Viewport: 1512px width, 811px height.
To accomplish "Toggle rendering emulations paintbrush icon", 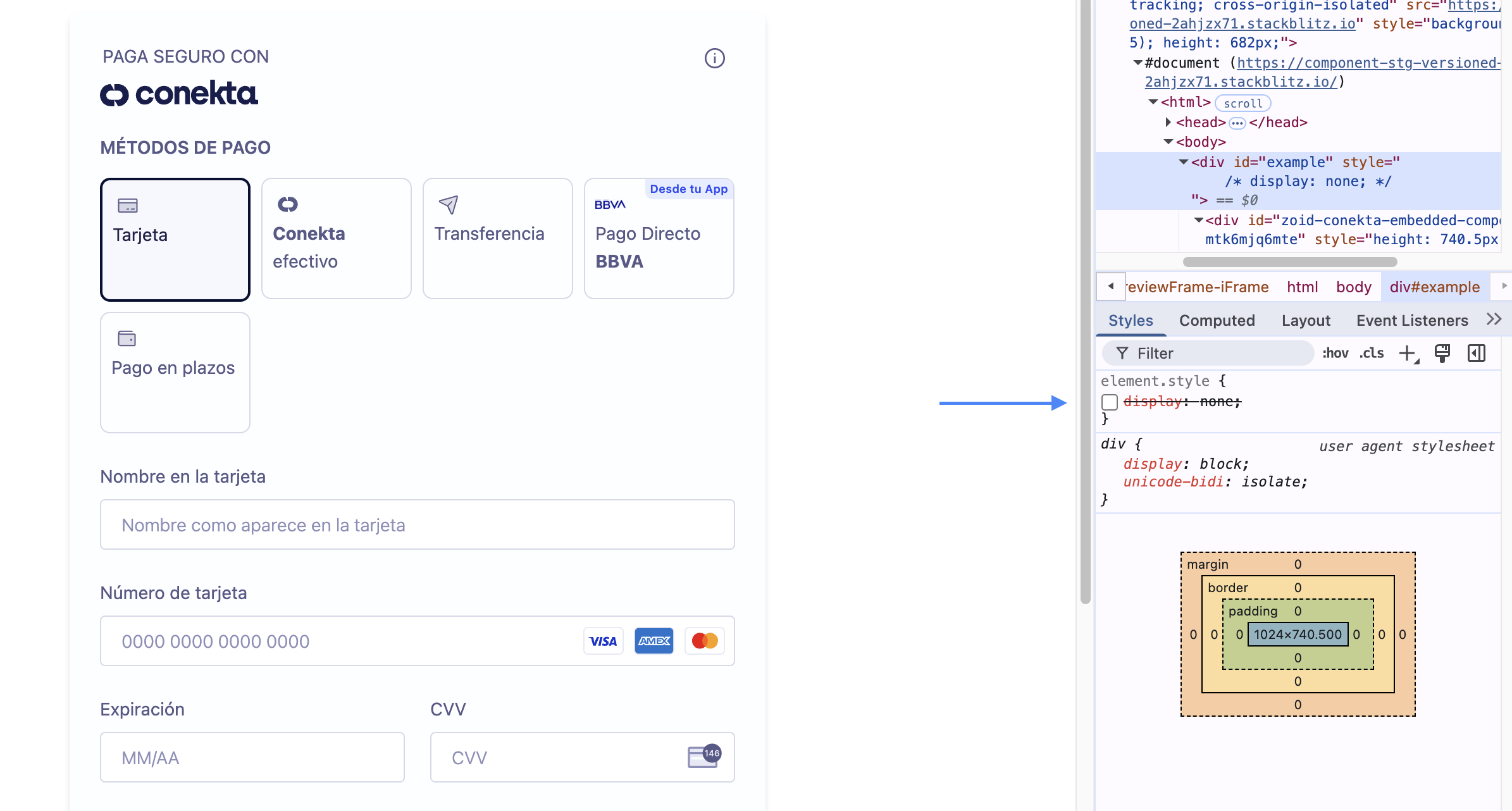I will 1442,353.
